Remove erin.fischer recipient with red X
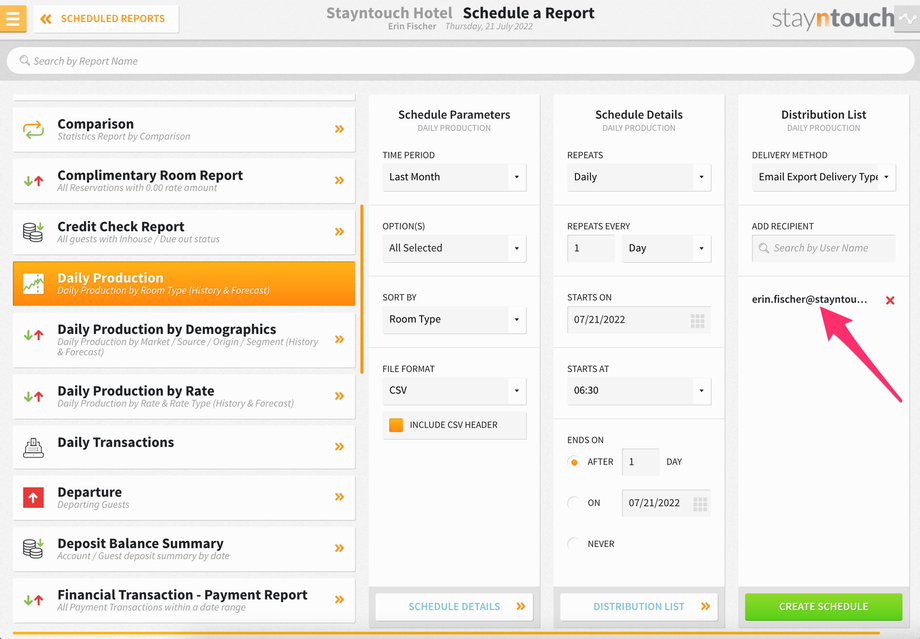The image size is (920, 639). (x=890, y=300)
